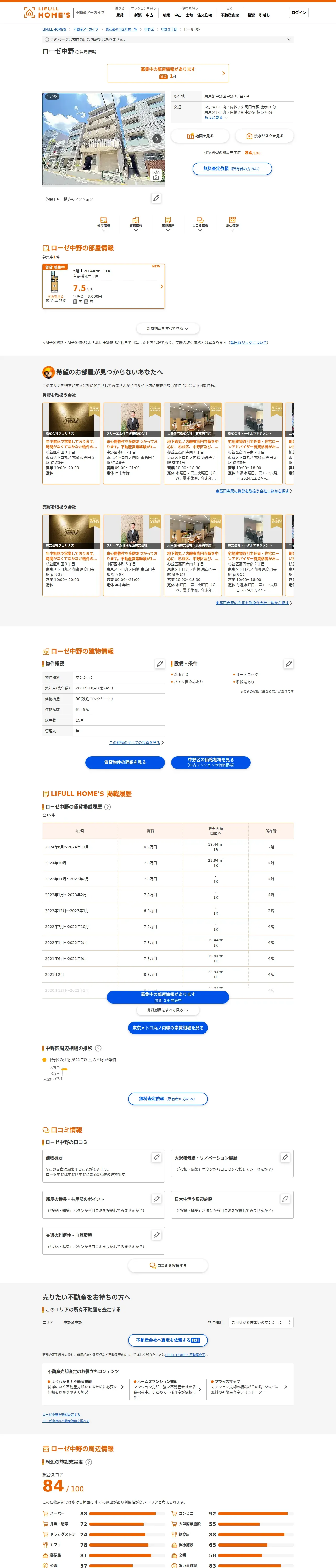Open 賃貸 in the top navigation
Viewport: 336px width, 1568px height.
120,15
